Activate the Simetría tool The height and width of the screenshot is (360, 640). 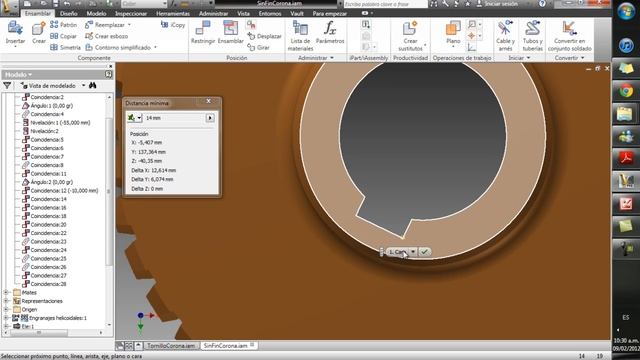point(65,47)
